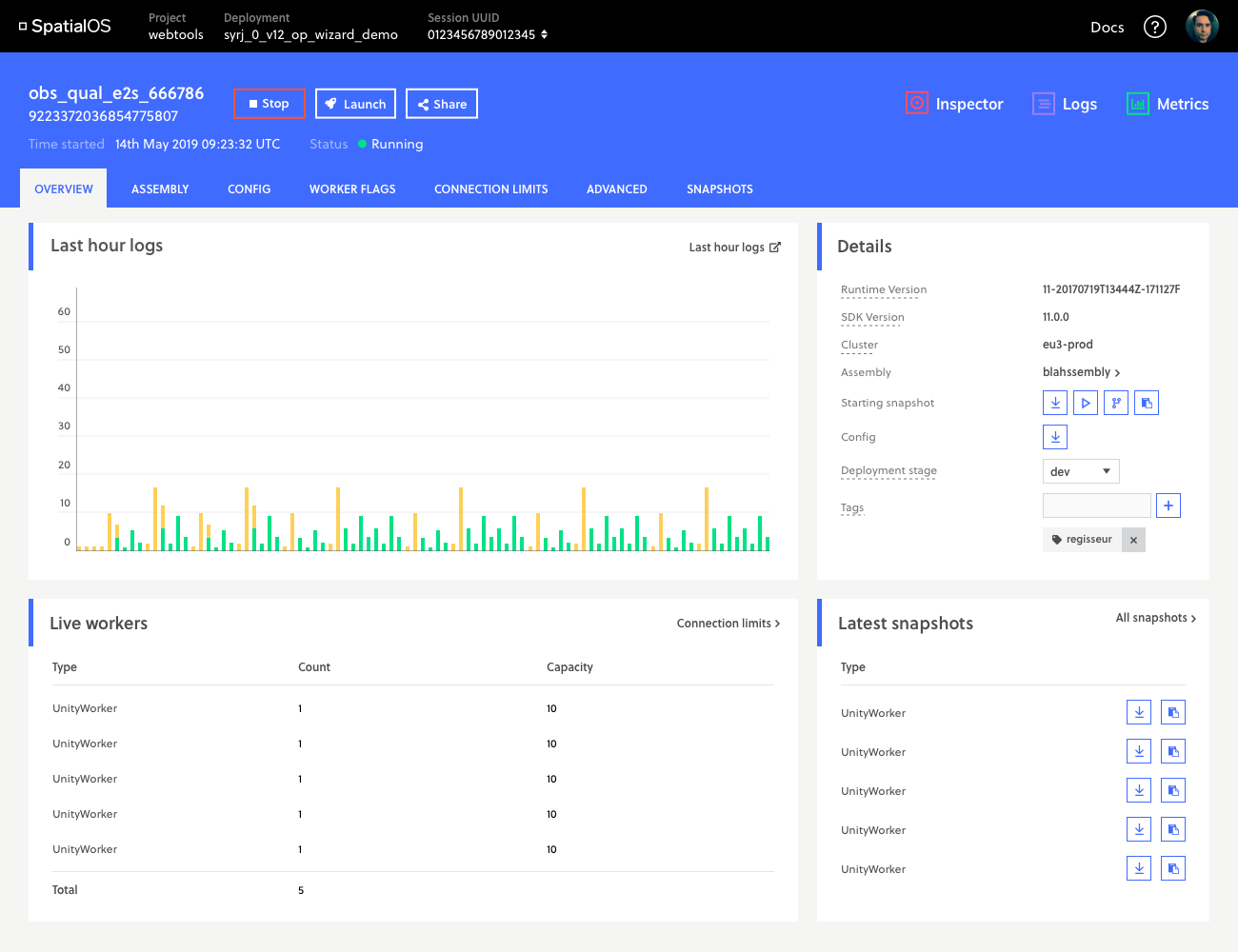Image resolution: width=1238 pixels, height=952 pixels.
Task: Open the help question mark icon
Action: (1155, 27)
